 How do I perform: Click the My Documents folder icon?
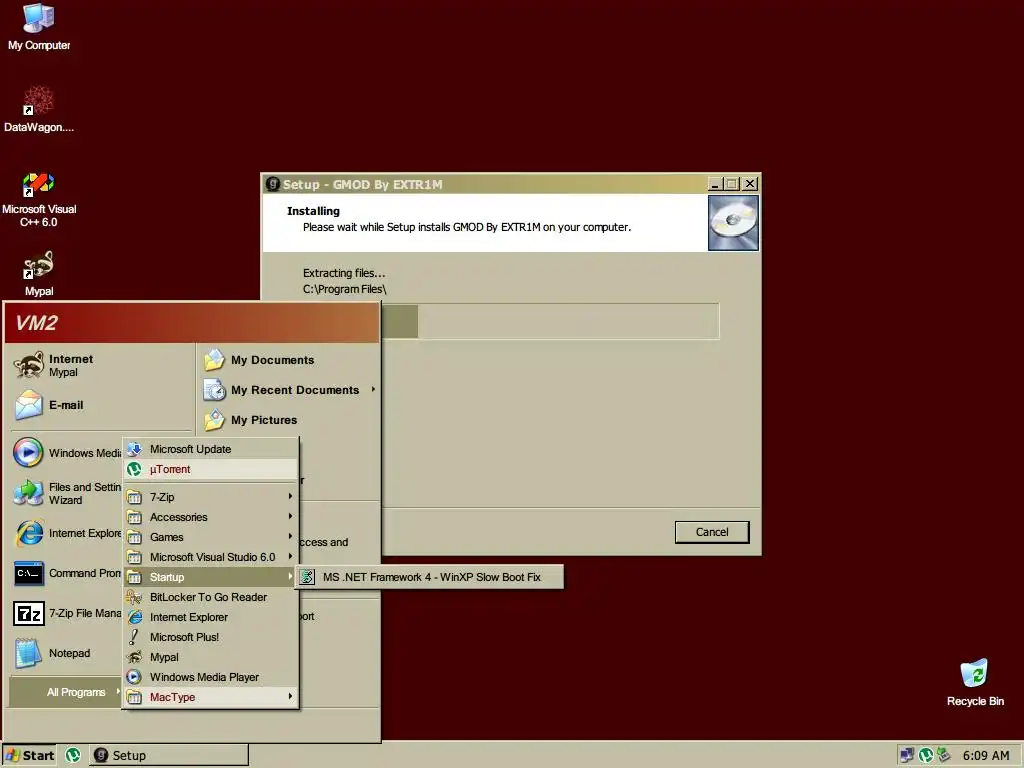pos(214,360)
